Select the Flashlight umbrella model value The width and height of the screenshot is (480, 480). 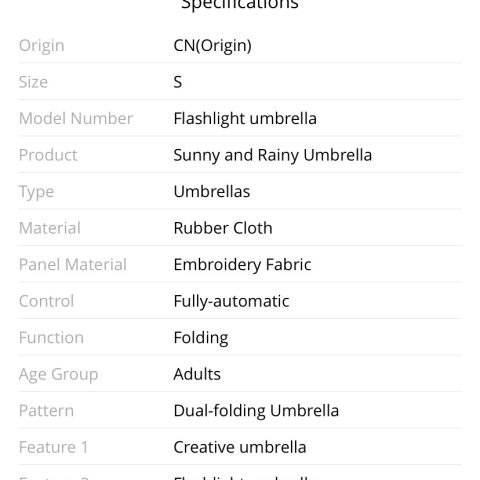(x=245, y=119)
